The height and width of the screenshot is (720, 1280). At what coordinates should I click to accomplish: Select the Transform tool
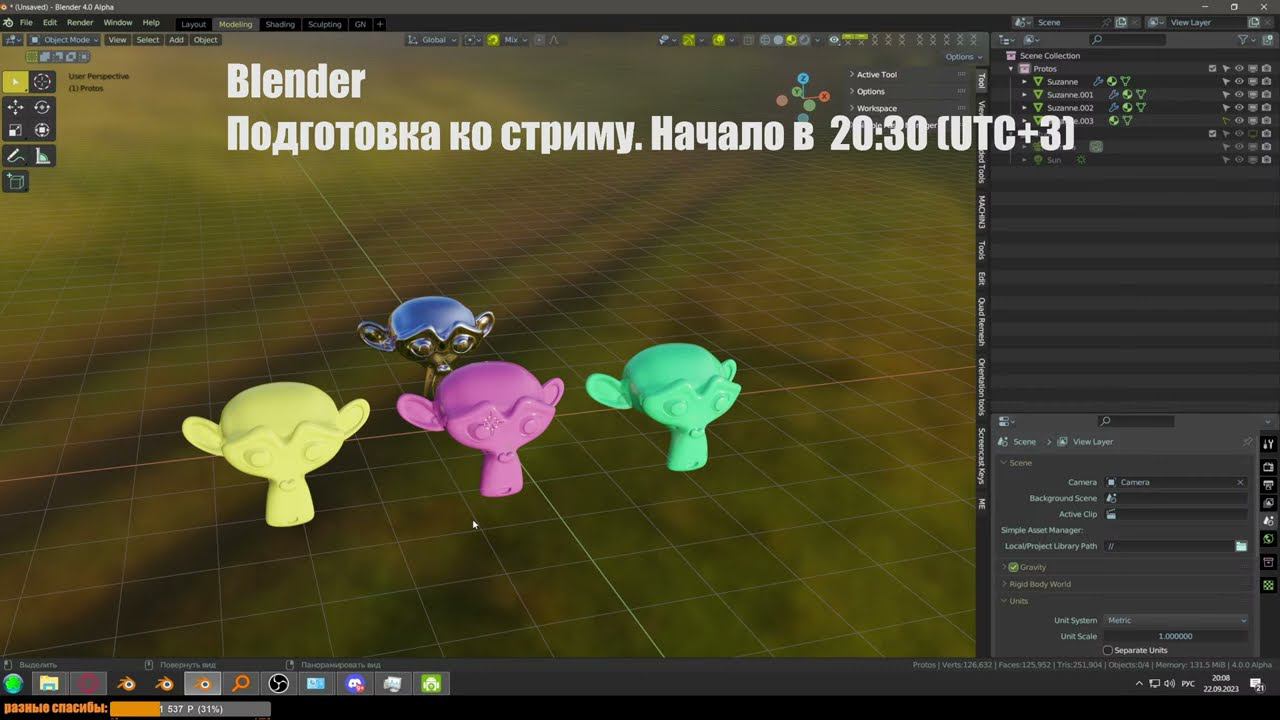pos(42,130)
